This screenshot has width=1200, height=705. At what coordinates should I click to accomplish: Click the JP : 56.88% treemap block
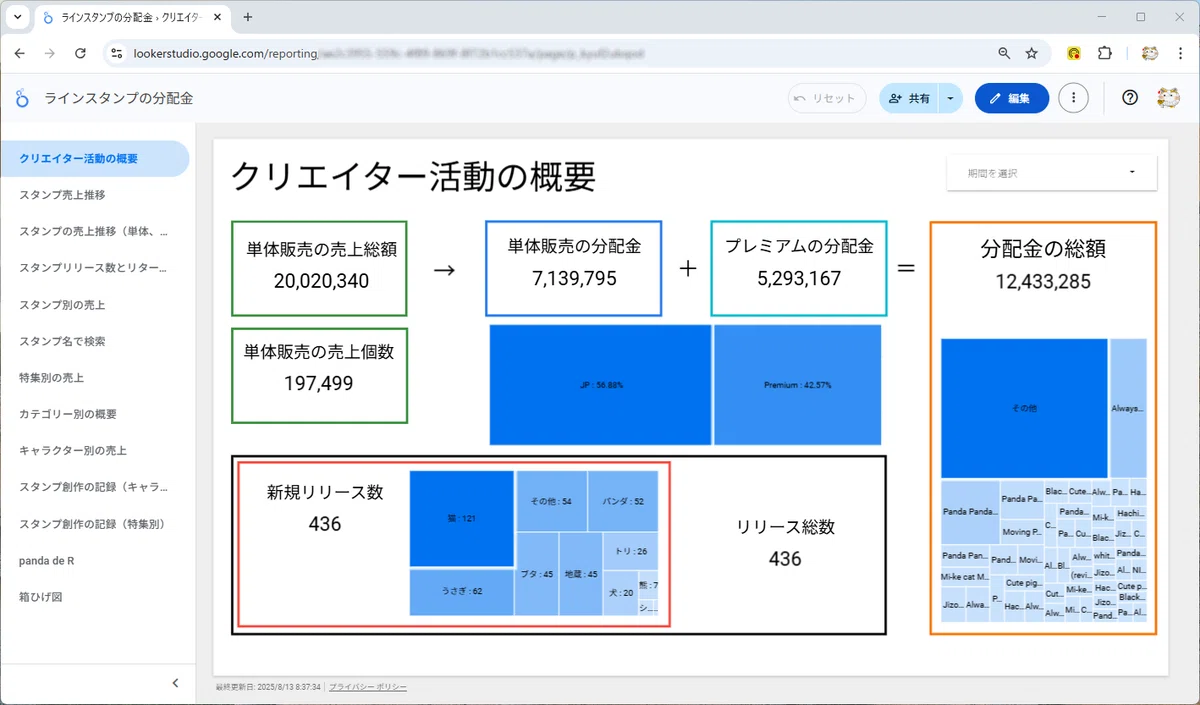point(600,384)
